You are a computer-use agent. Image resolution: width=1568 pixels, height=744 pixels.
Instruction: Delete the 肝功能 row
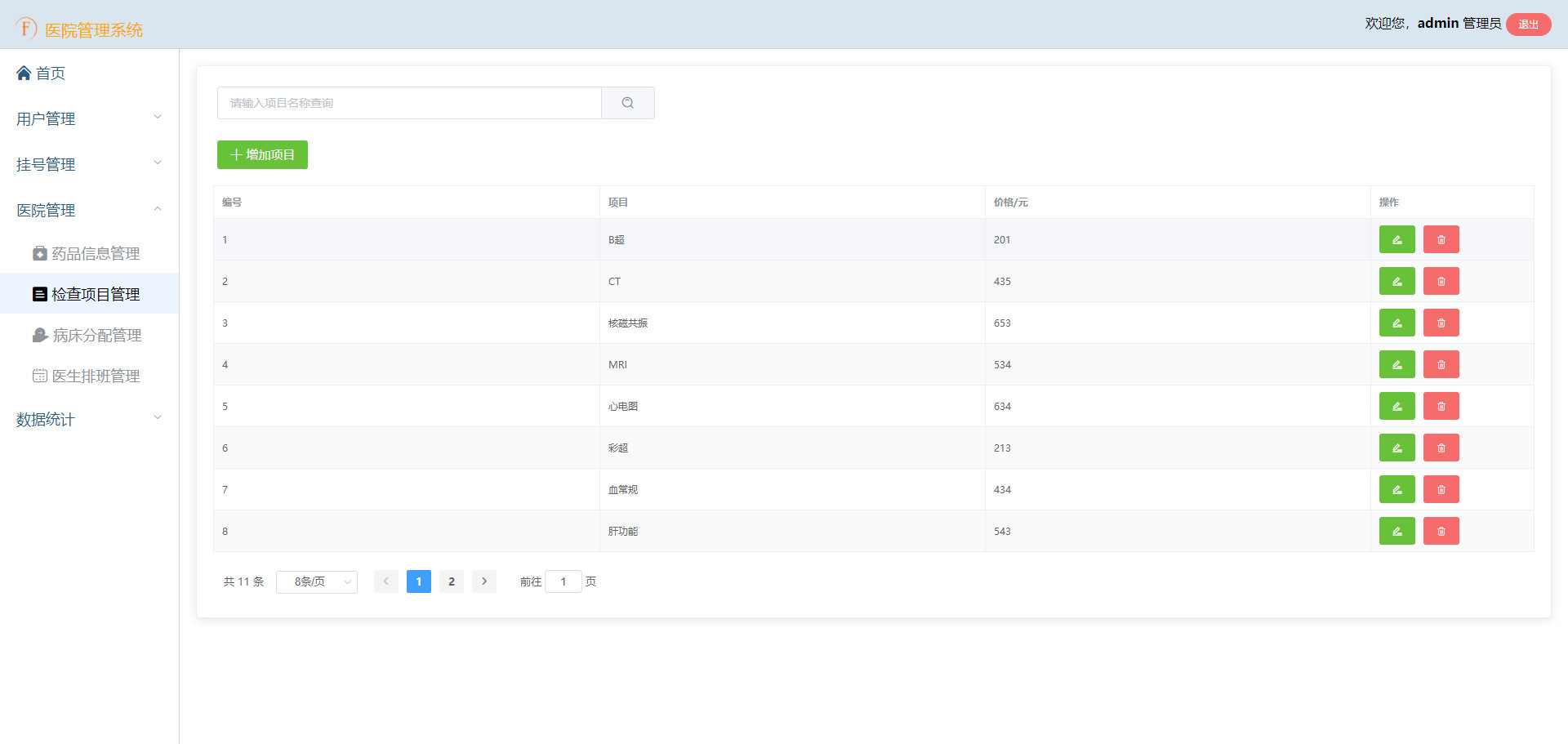(x=1441, y=531)
